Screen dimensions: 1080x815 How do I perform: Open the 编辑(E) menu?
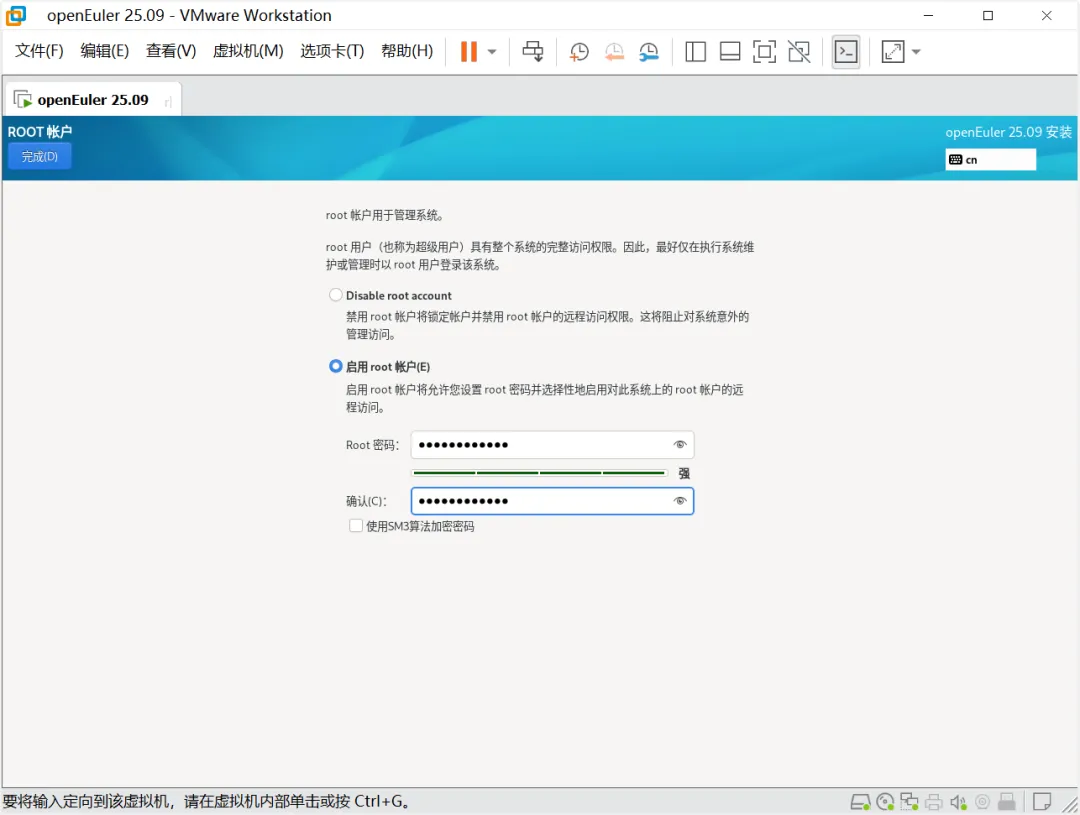click(105, 51)
